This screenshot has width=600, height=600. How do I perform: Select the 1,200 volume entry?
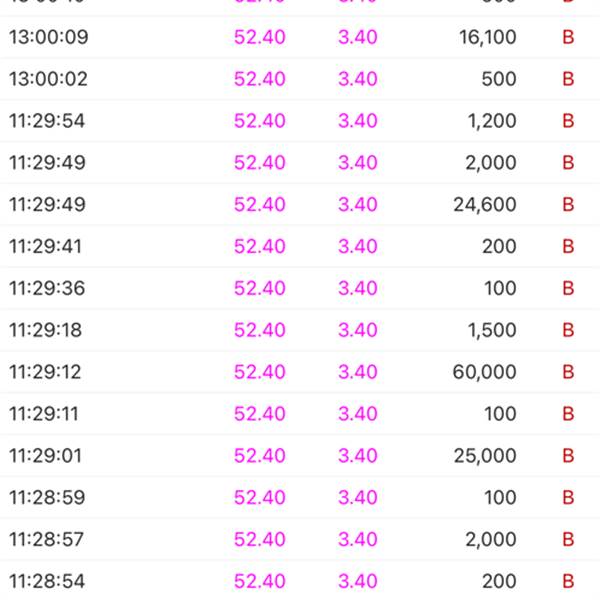pyautogui.click(x=491, y=121)
